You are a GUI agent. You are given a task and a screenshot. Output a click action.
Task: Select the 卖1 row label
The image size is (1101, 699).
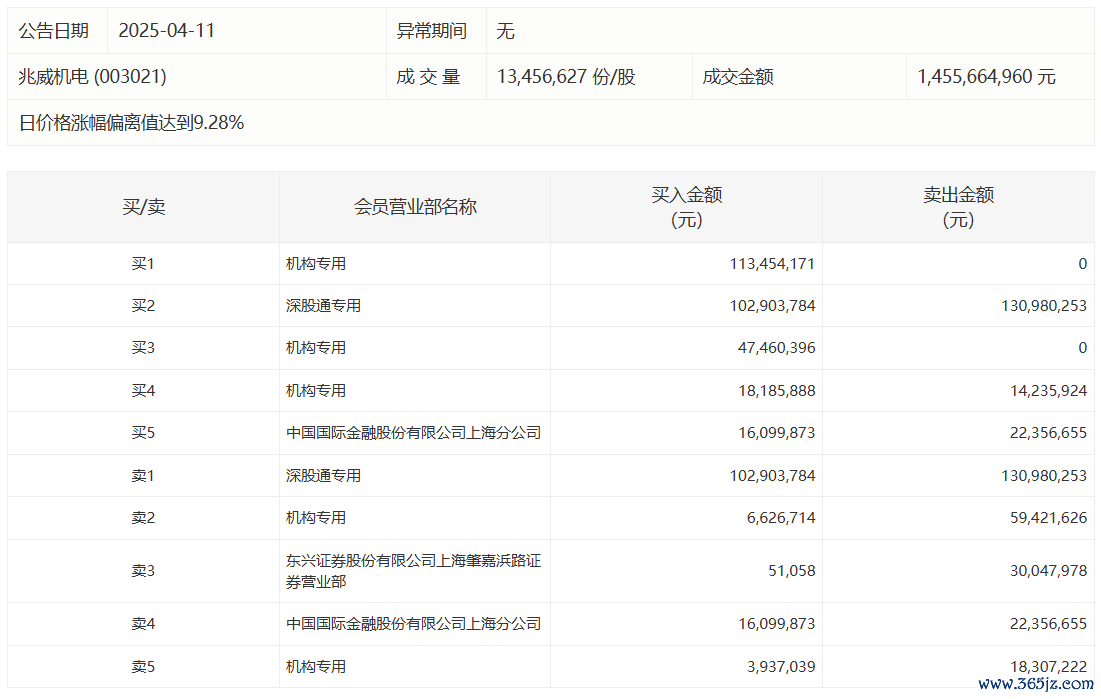(143, 476)
